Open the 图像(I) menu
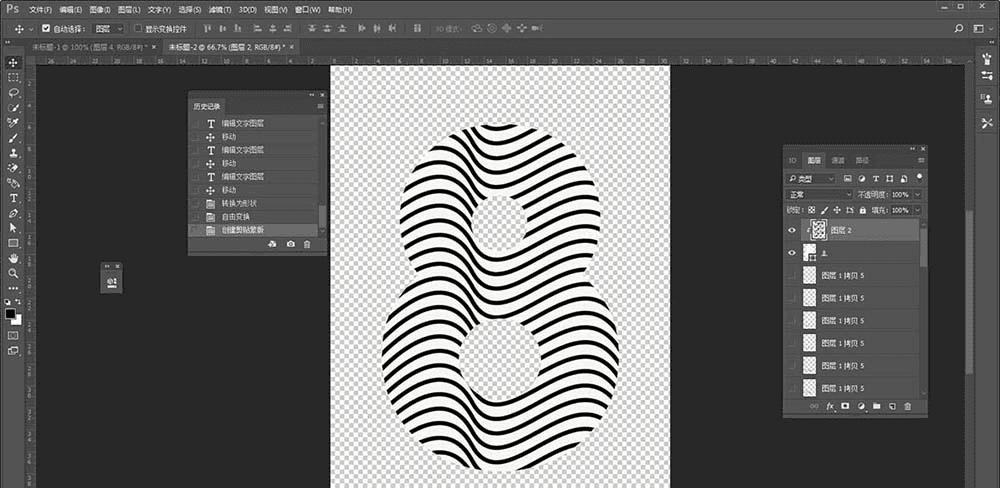Screen dimensions: 1000x488 point(99,10)
